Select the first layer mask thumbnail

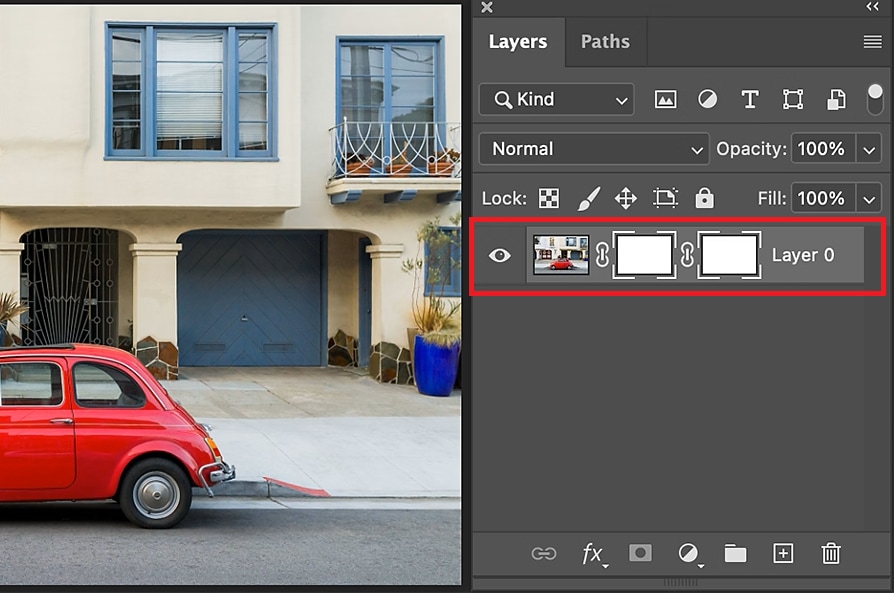click(x=644, y=255)
